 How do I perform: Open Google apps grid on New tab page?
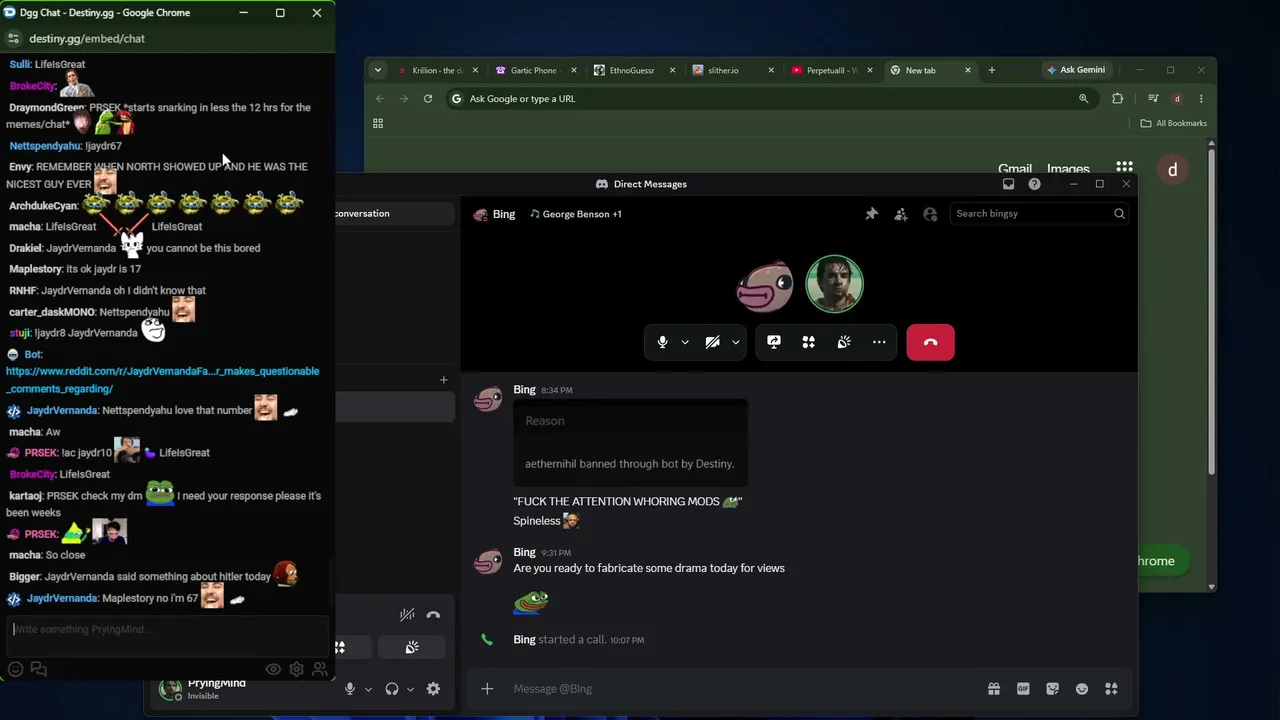click(x=1125, y=168)
